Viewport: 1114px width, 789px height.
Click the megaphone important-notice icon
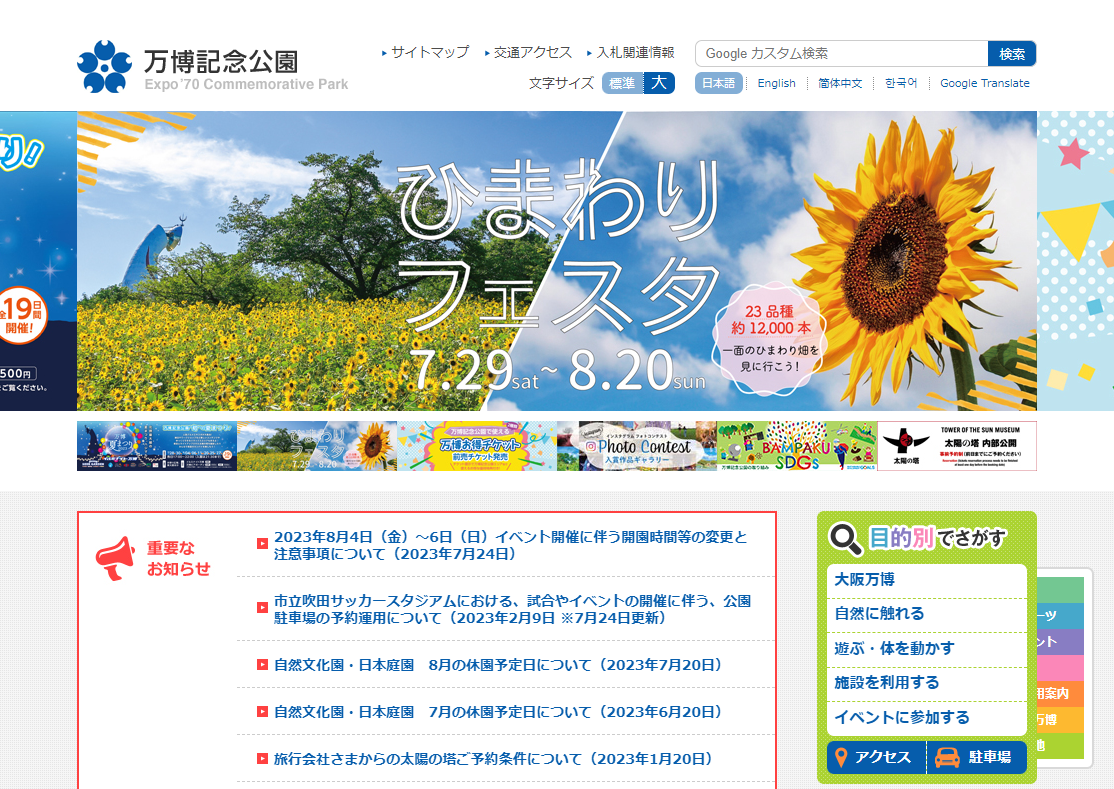[114, 558]
